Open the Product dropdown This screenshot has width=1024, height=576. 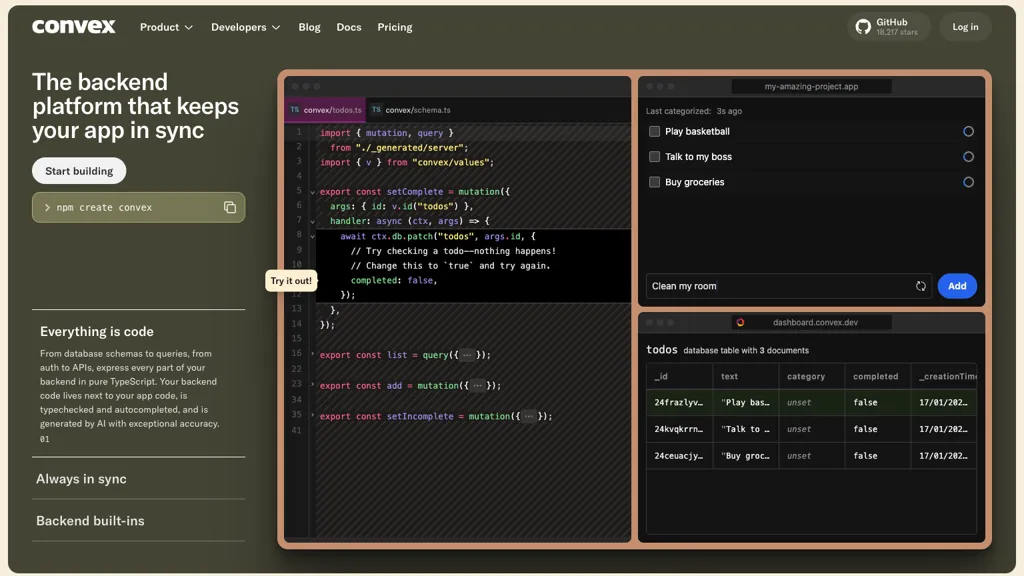(166, 27)
